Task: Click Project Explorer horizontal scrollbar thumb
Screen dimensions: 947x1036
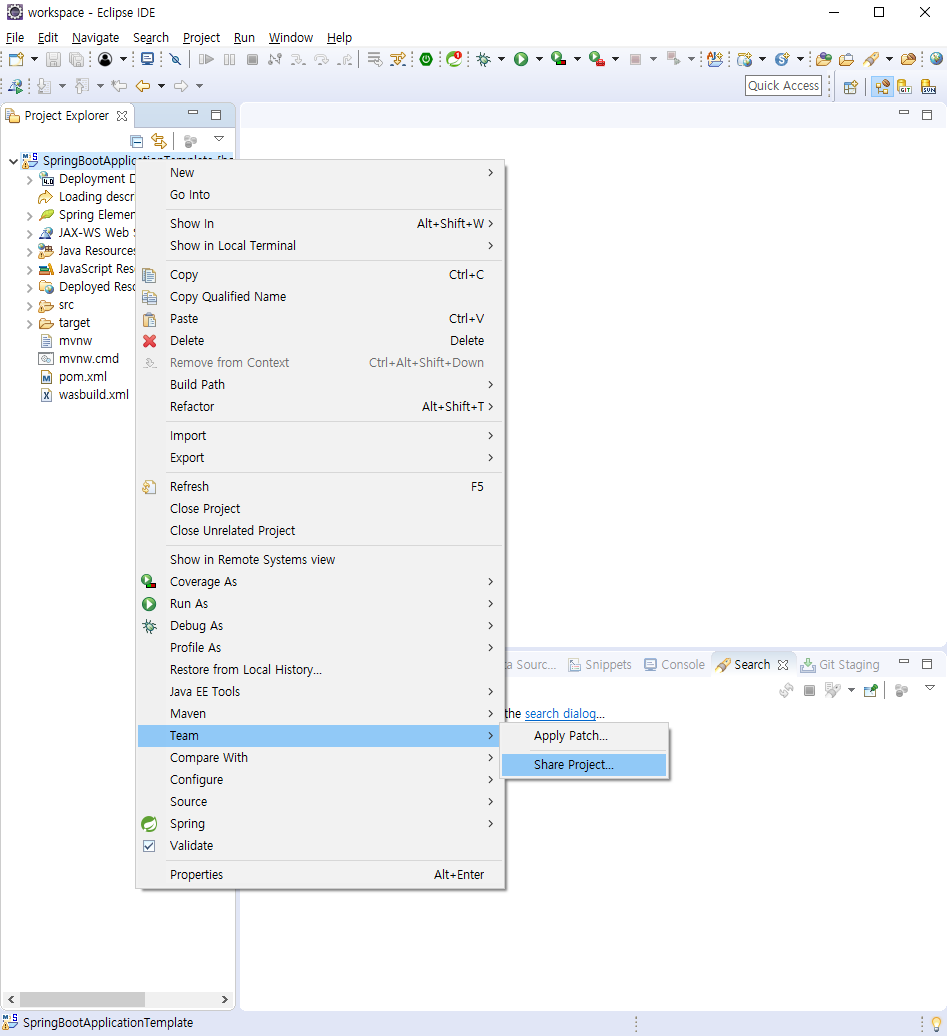Action: point(82,999)
